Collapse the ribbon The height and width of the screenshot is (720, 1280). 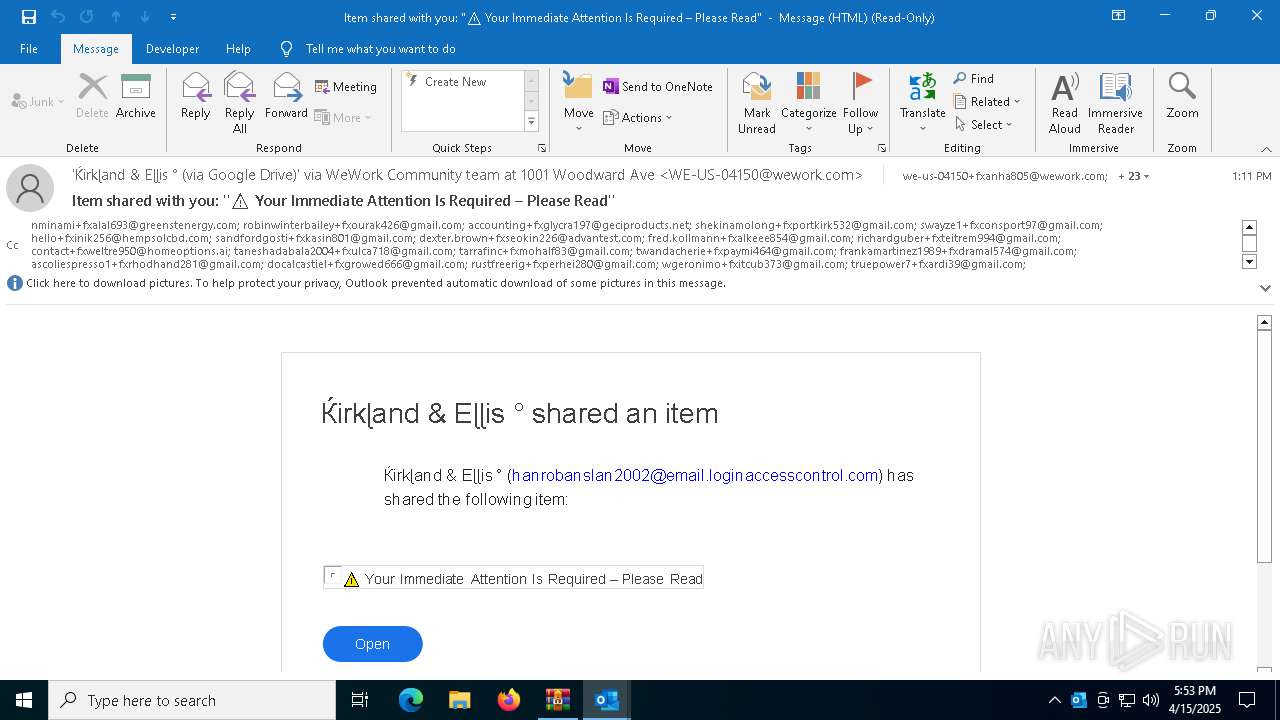pyautogui.click(x=1266, y=149)
